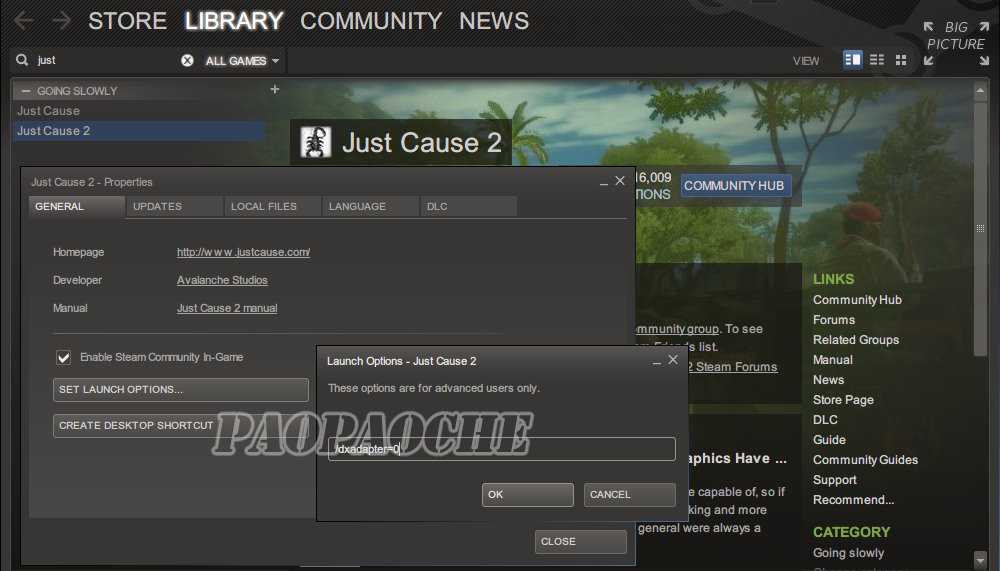Go back with the left arrow
The height and width of the screenshot is (571, 1000).
click(24, 21)
